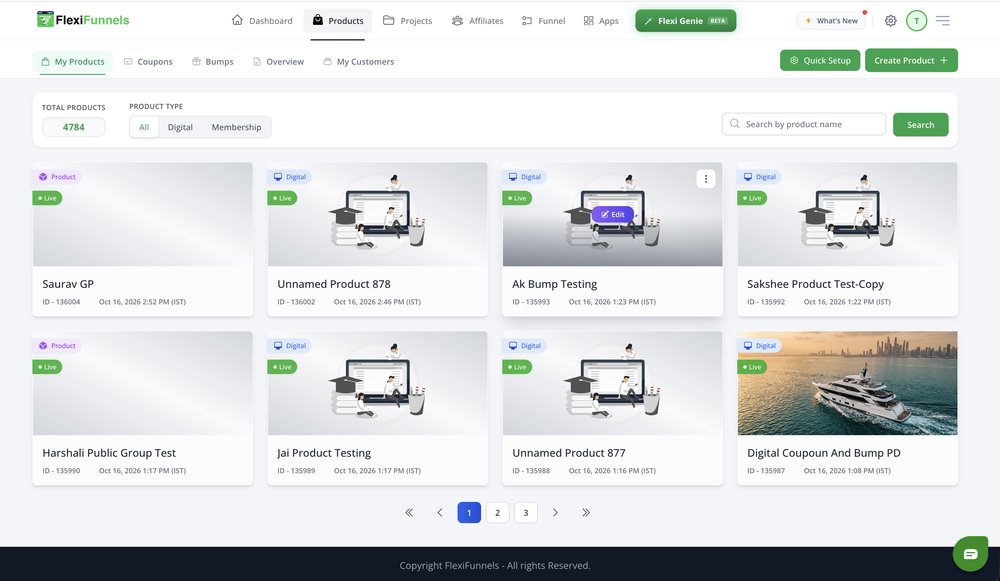Click the Unnamed Product 878 title
Screen dimensions: 1000x581
tap(334, 284)
